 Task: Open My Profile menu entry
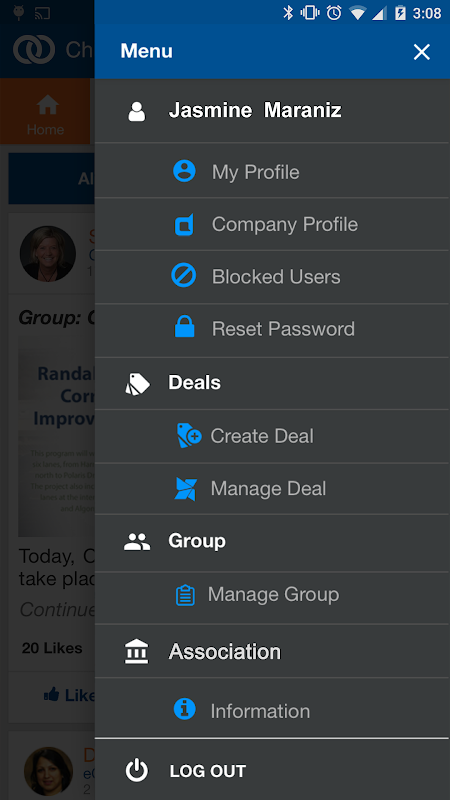pyautogui.click(x=272, y=171)
